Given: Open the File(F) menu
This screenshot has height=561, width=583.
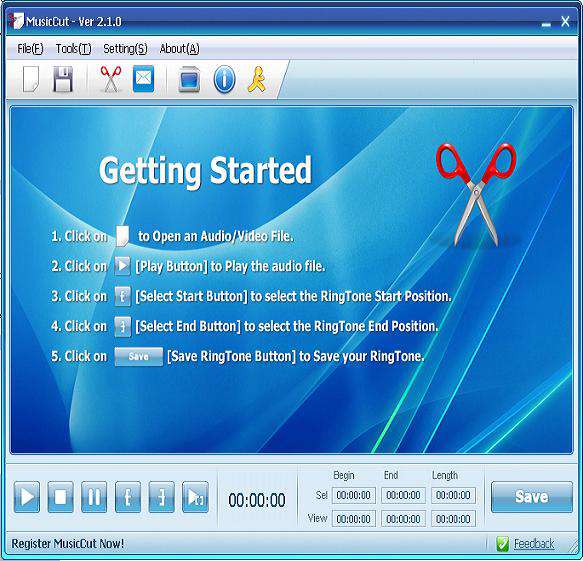Looking at the screenshot, I should click(x=30, y=49).
